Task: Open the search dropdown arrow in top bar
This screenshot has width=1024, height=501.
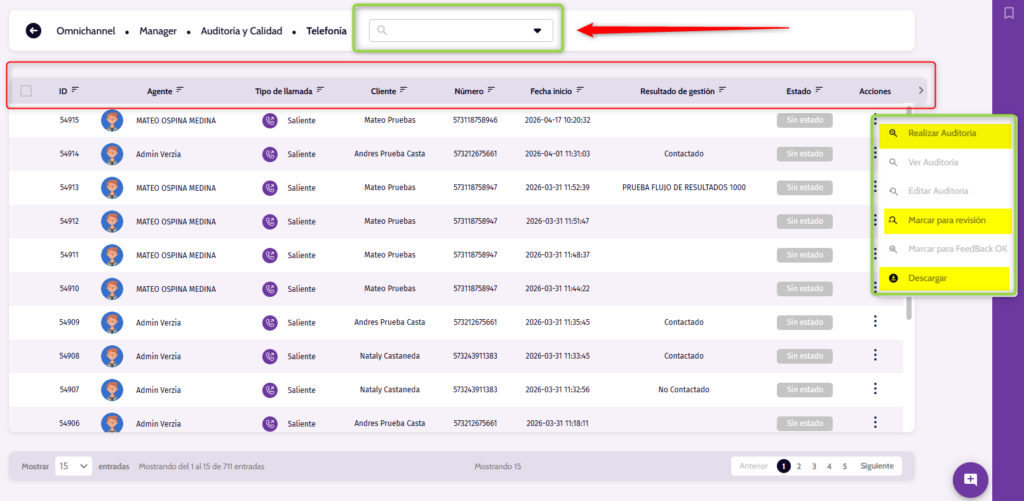Action: pyautogui.click(x=537, y=31)
